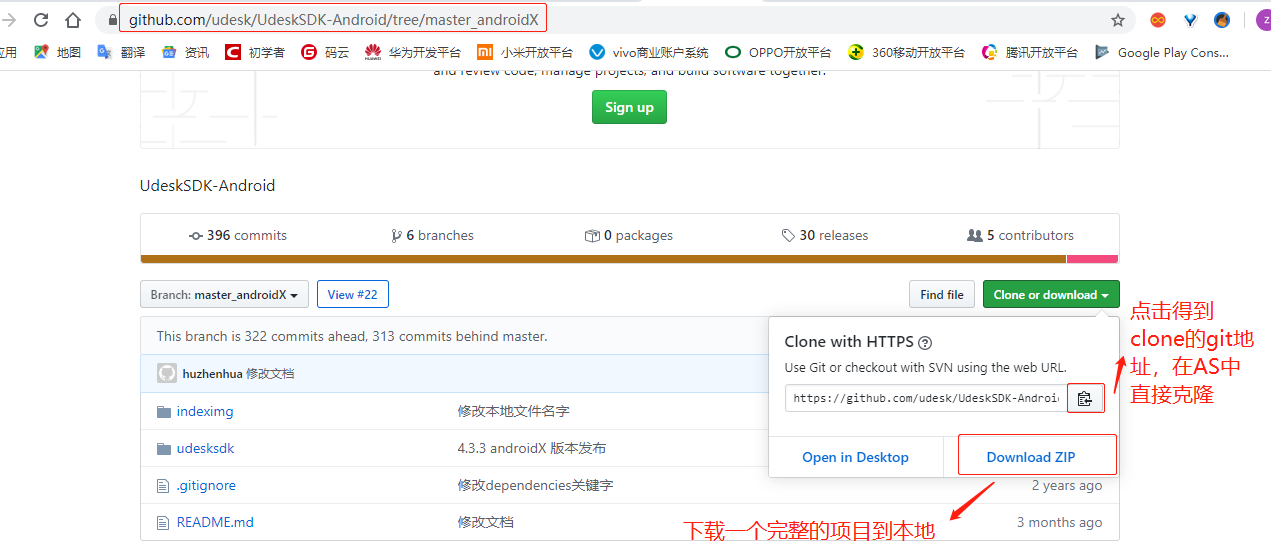Open the 华为开发平台 bookmark
1271x555 pixels.
(x=413, y=52)
